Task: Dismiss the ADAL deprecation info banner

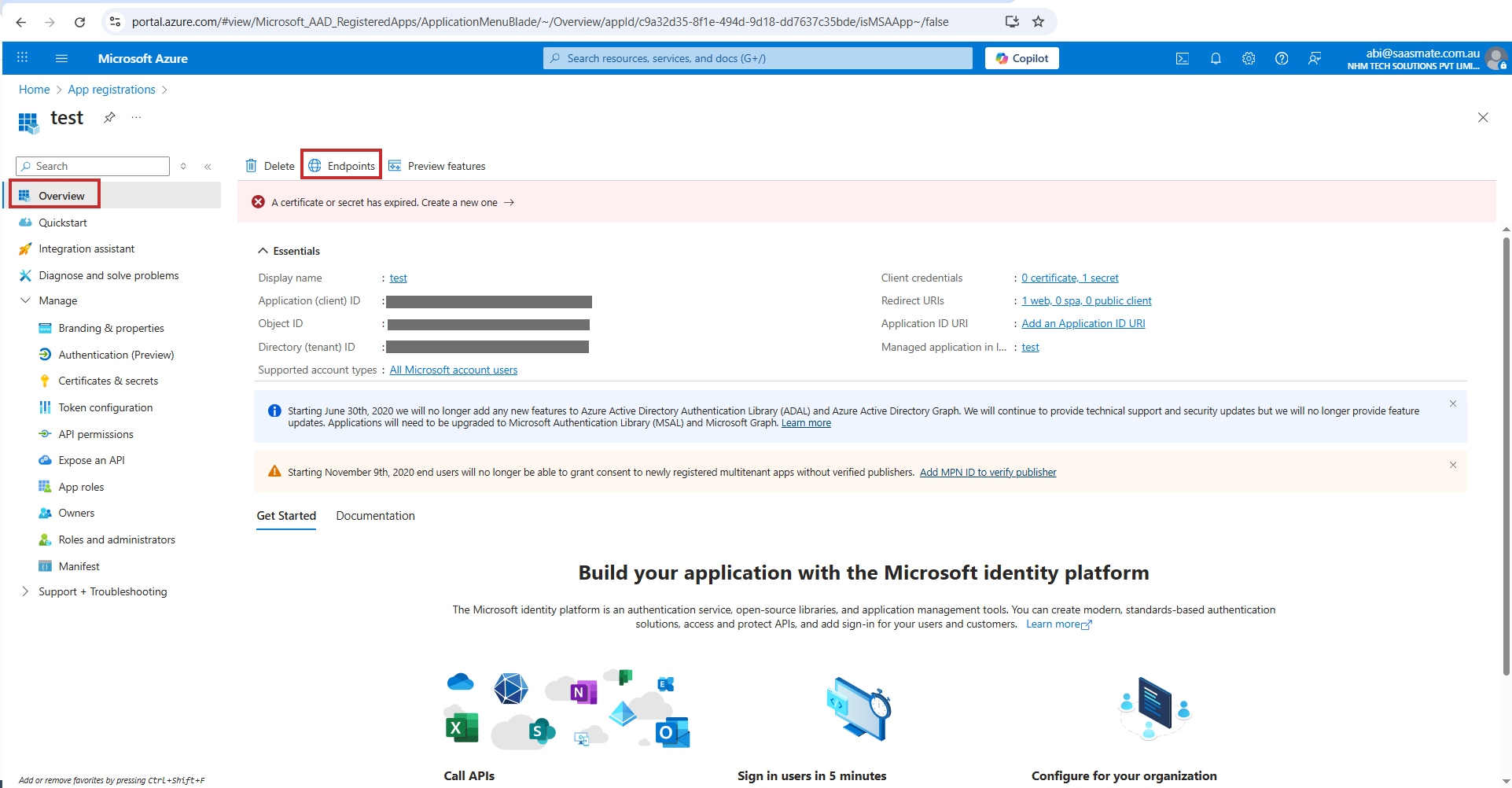Action: coord(1452,403)
